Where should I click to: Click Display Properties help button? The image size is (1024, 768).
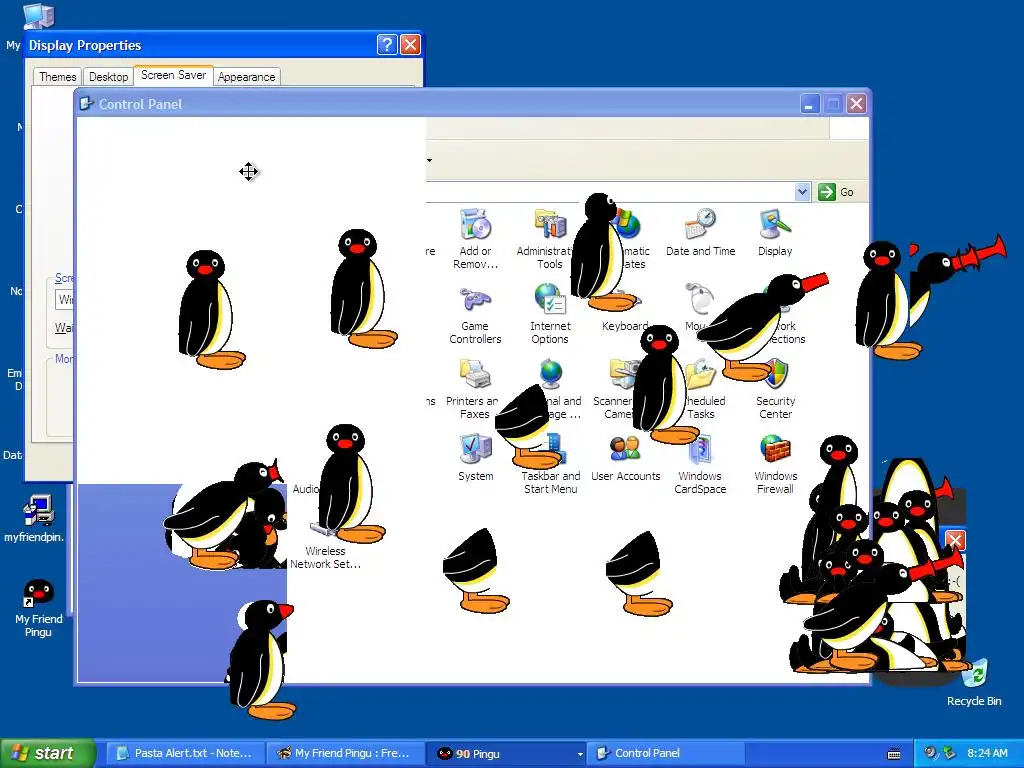point(387,44)
